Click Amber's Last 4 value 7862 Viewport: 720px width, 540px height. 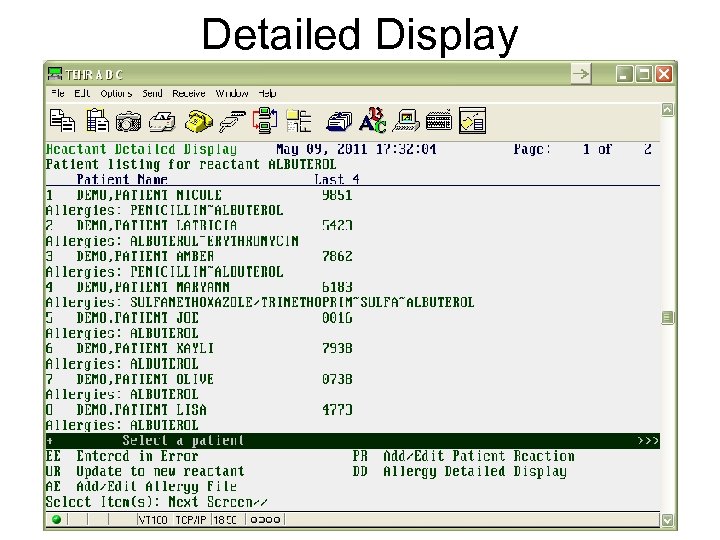click(337, 256)
